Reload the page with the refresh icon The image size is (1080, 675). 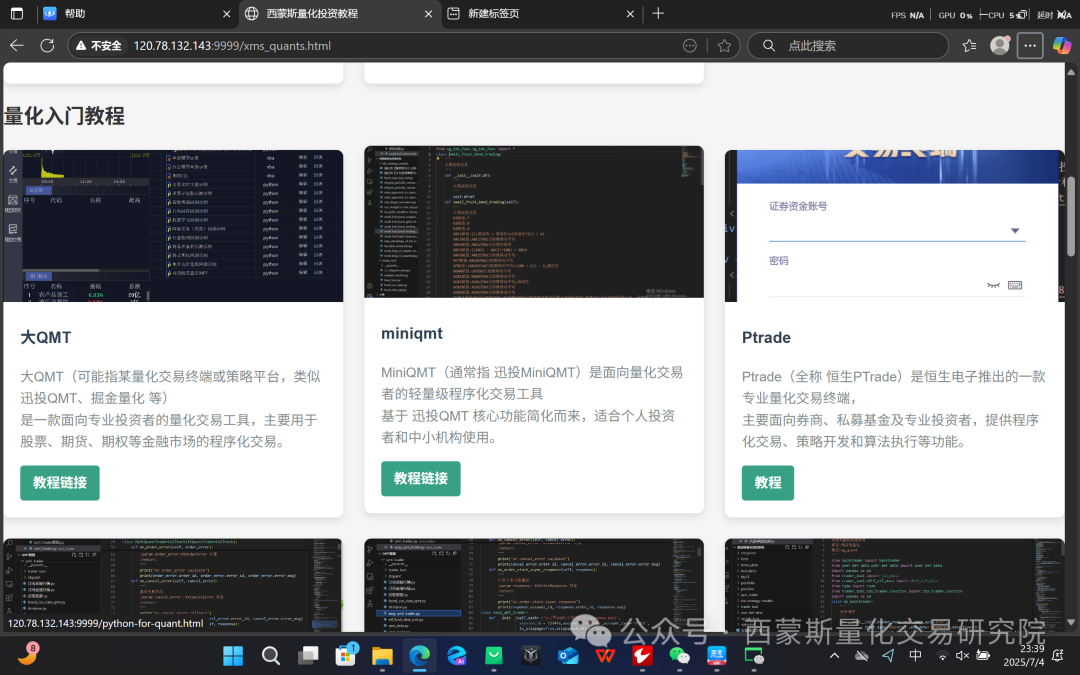pyautogui.click(x=47, y=45)
